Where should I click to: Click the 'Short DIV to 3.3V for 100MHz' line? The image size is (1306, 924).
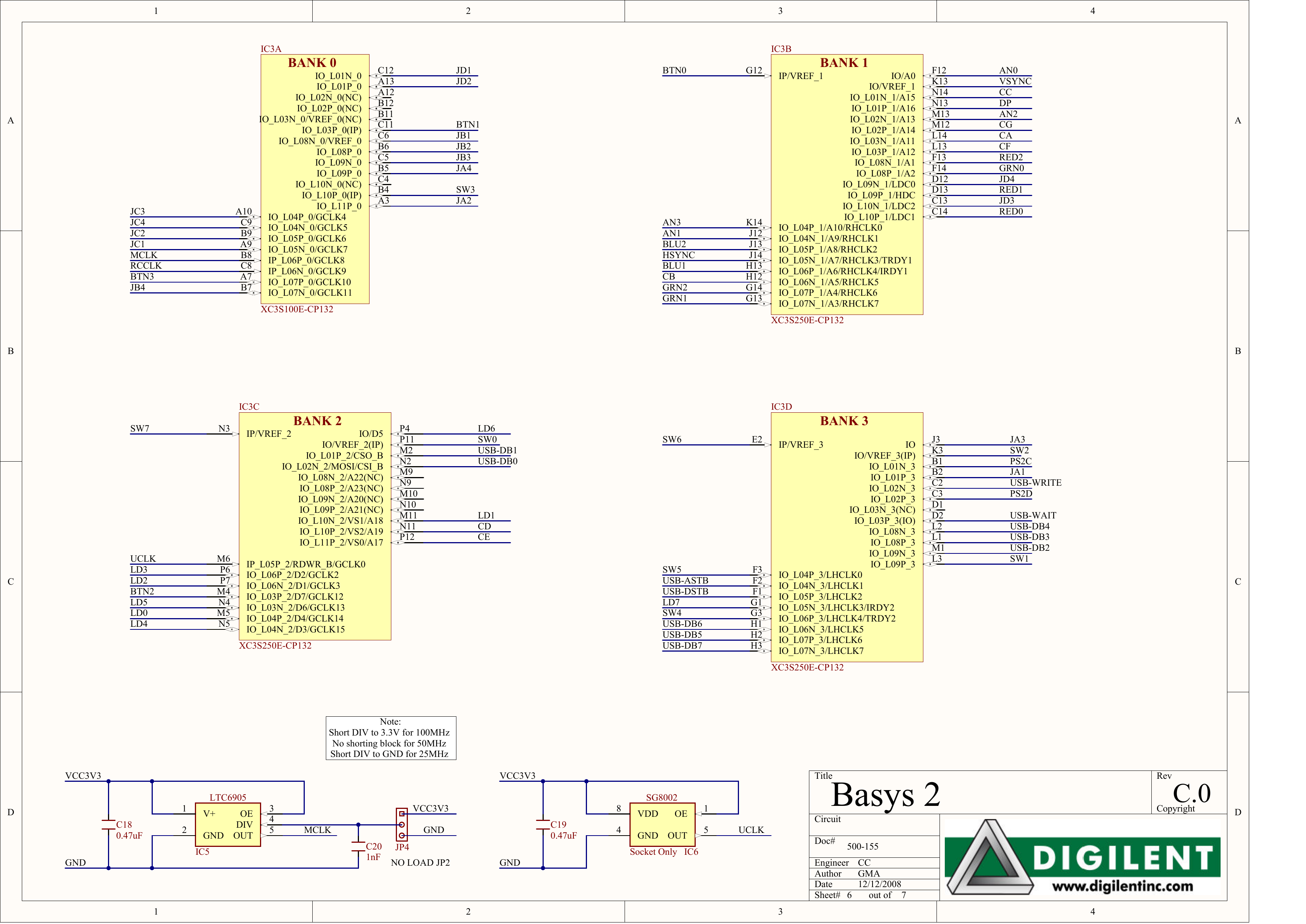(x=389, y=732)
